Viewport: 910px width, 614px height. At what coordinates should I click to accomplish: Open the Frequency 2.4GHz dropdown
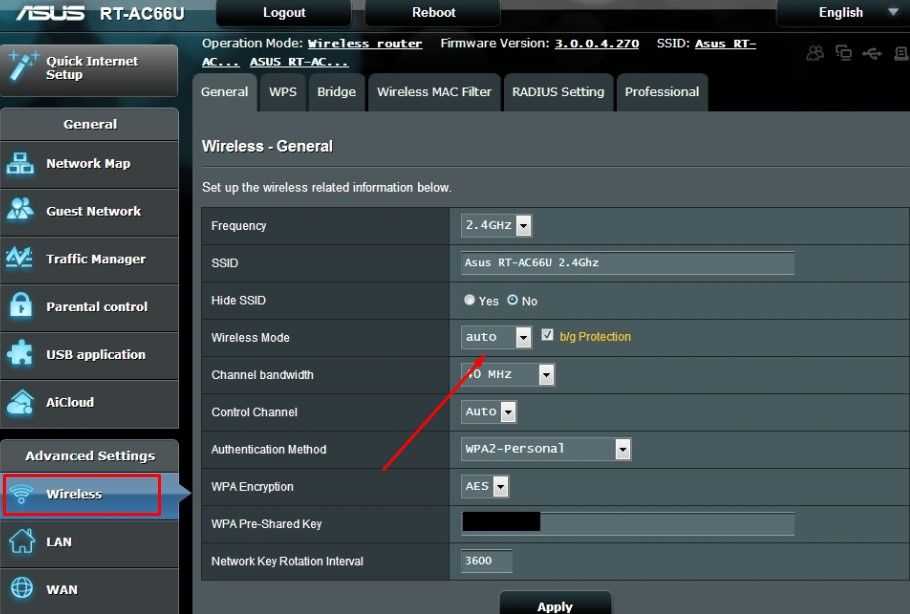(x=496, y=226)
